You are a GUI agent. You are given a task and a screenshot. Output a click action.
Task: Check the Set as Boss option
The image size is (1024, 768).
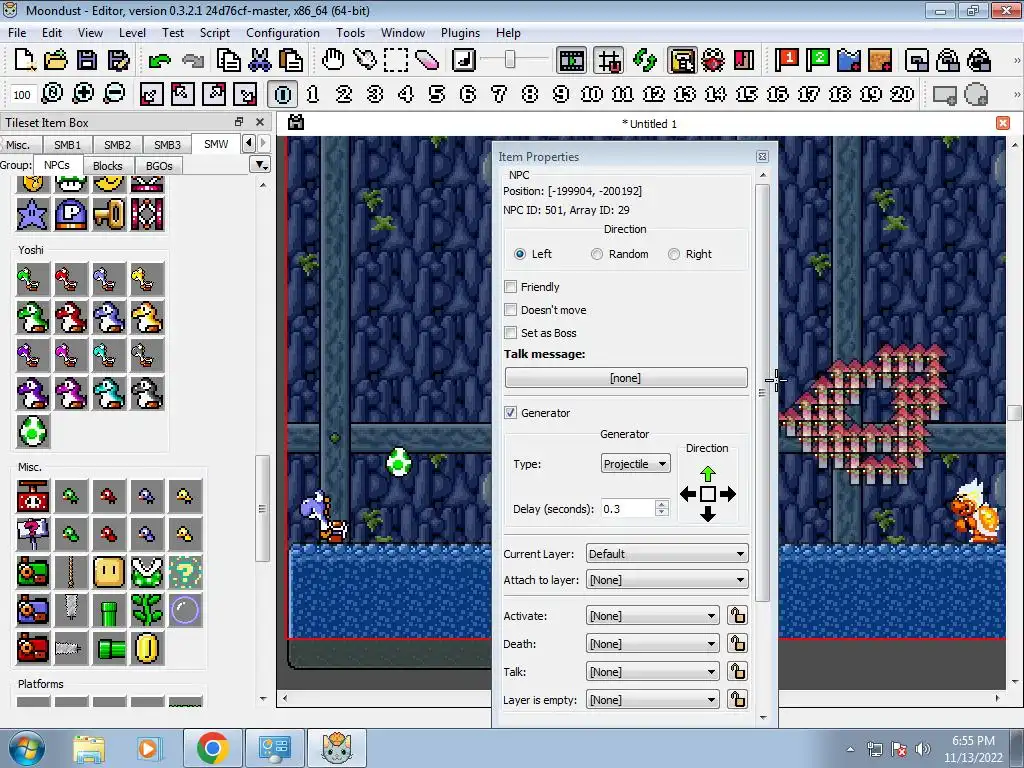point(511,332)
